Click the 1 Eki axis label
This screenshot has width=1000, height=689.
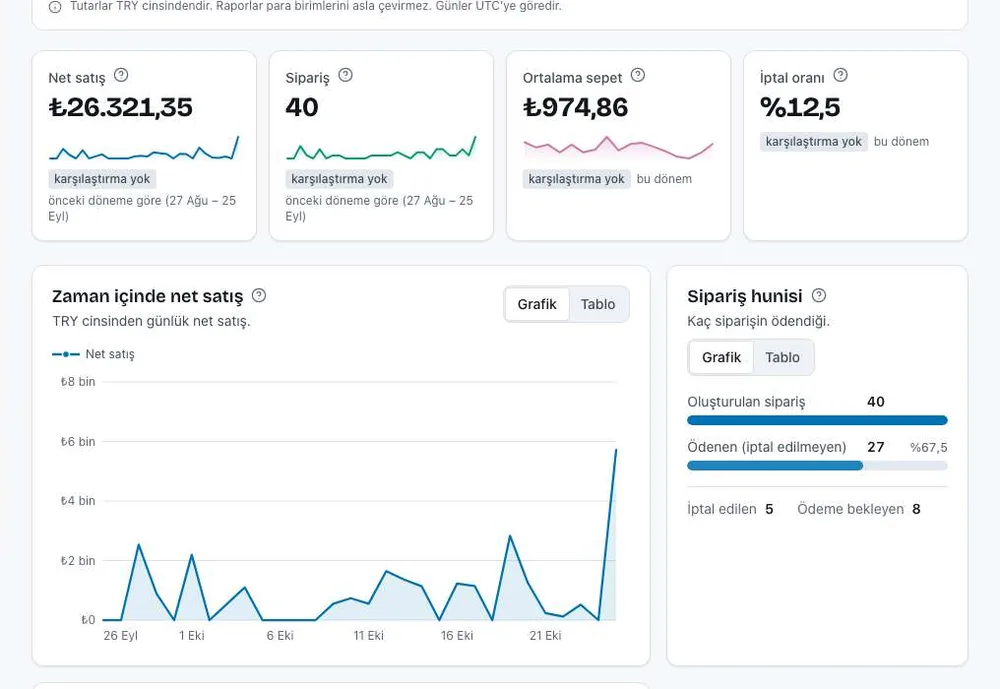[191, 635]
